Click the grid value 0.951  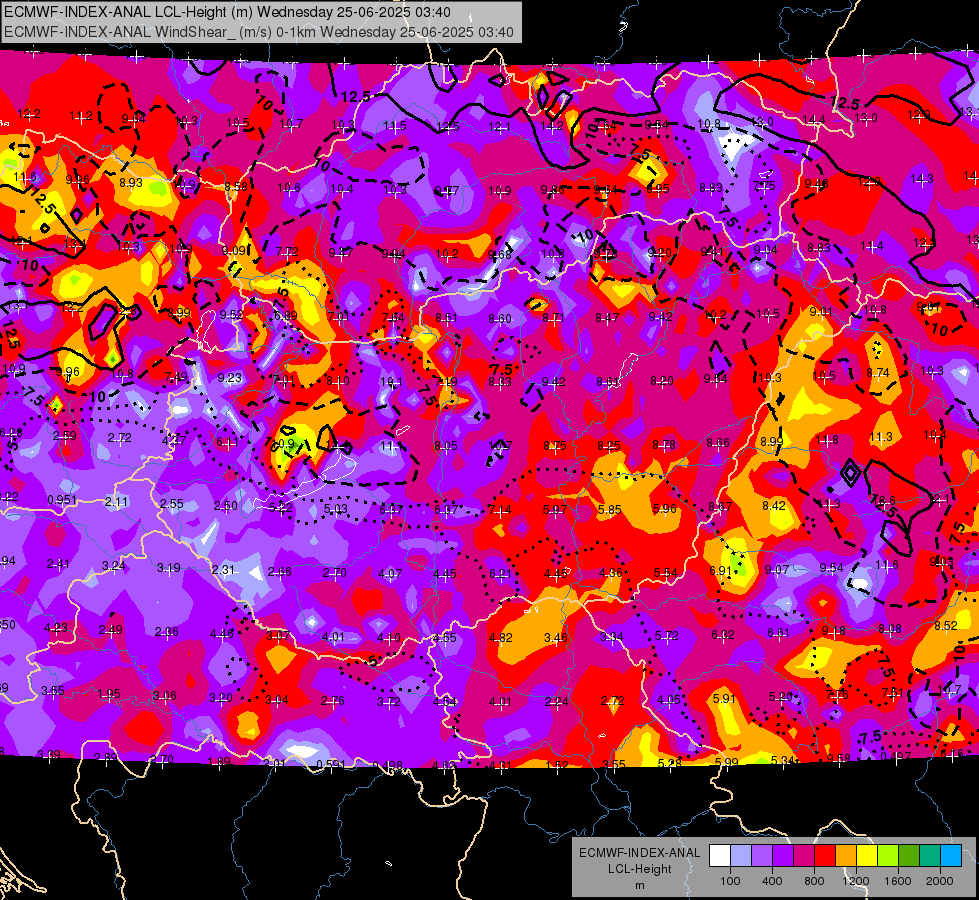tap(62, 500)
